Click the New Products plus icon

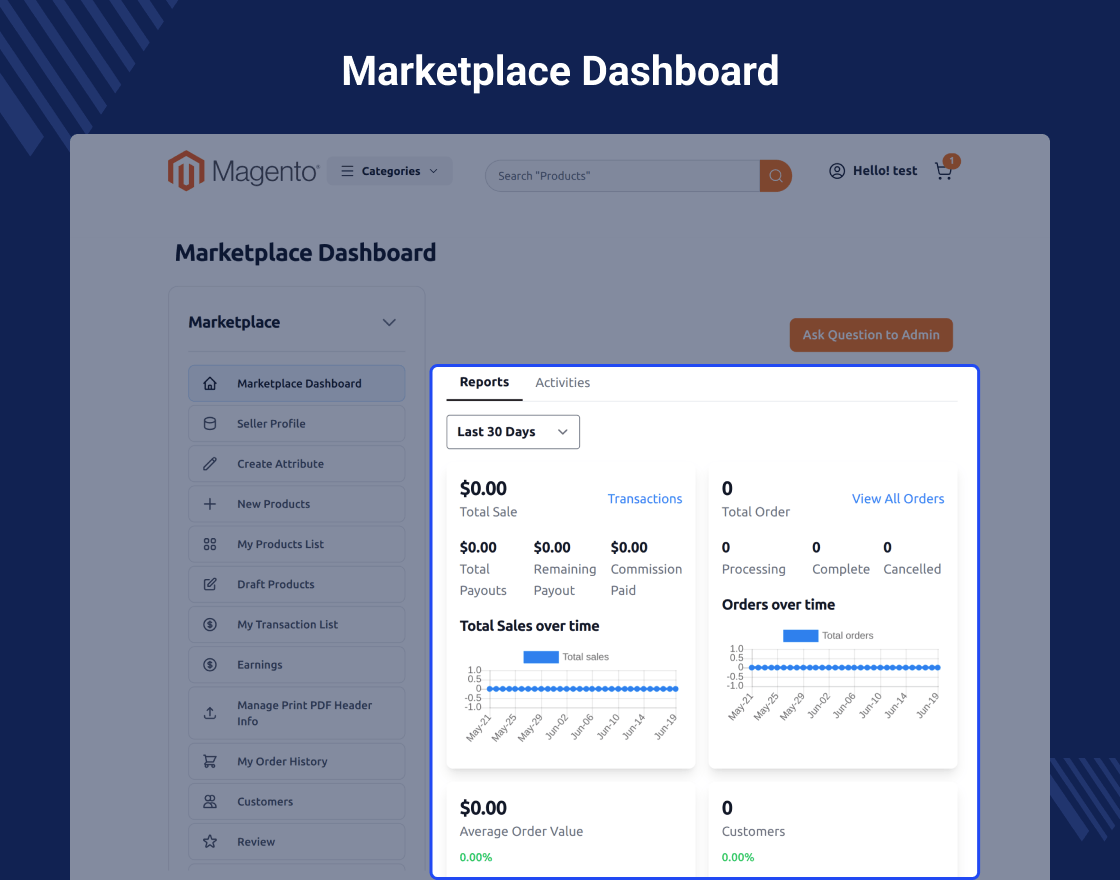click(x=210, y=504)
